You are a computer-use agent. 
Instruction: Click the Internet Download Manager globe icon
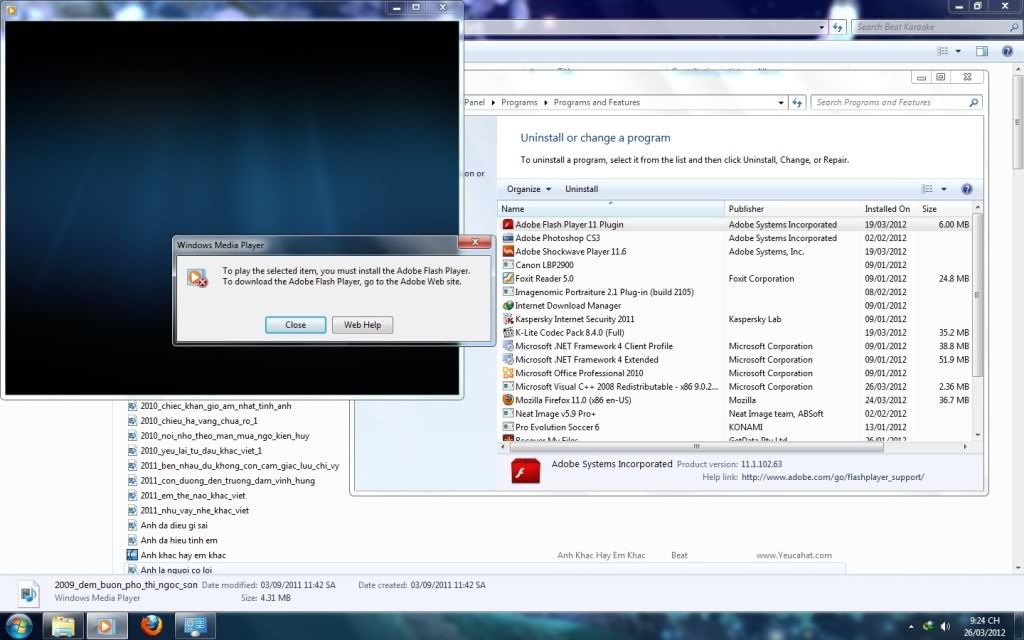click(x=507, y=306)
